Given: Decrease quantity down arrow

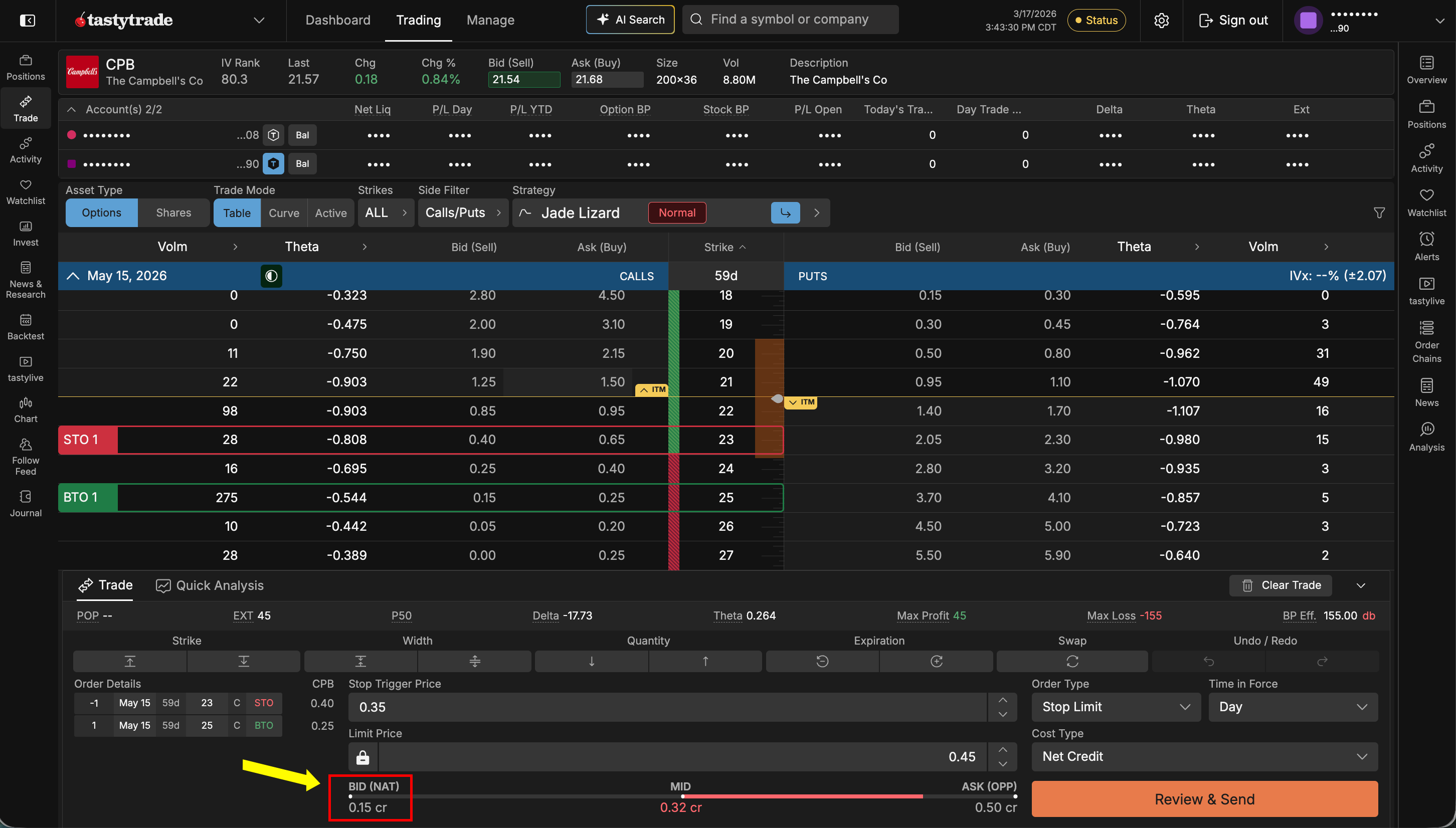Looking at the screenshot, I should (x=592, y=662).
